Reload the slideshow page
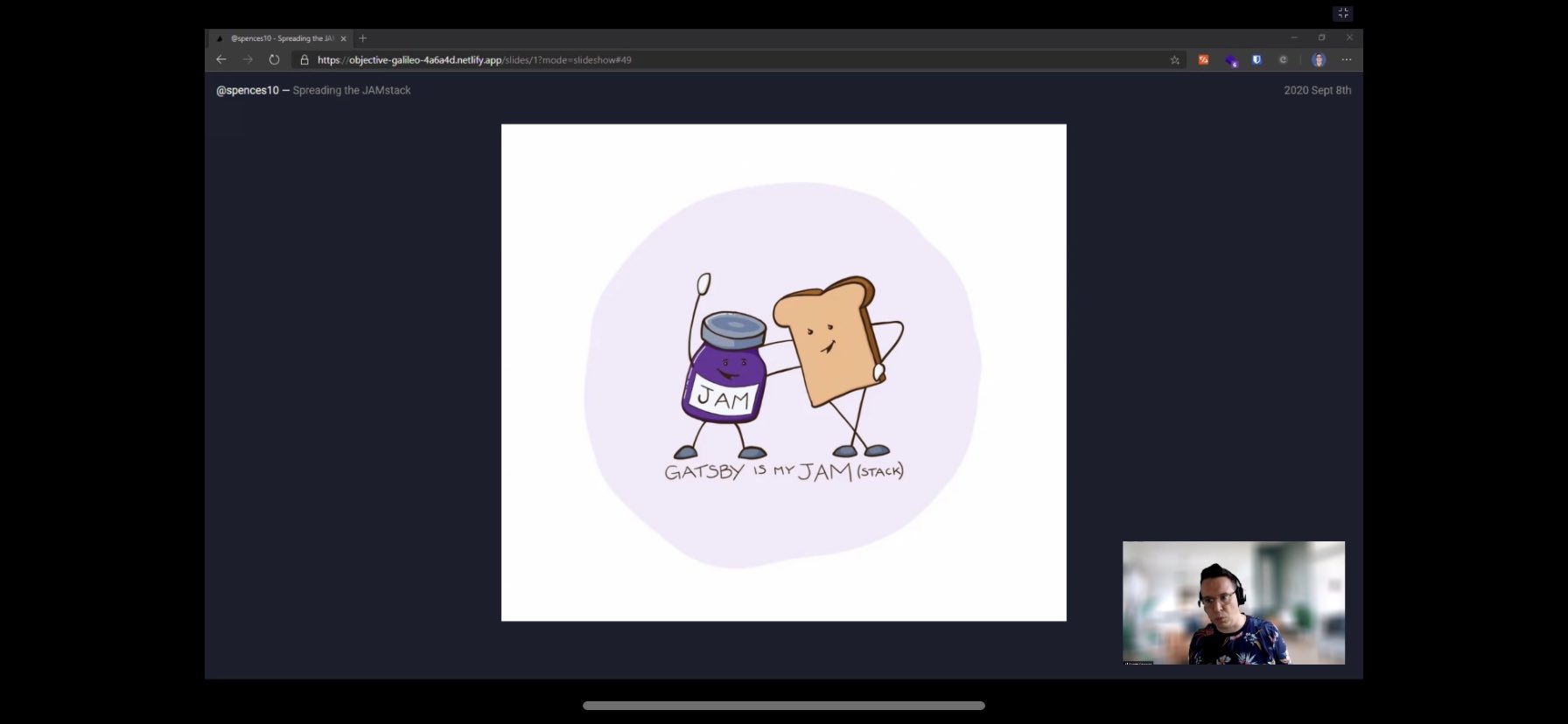 tap(274, 59)
